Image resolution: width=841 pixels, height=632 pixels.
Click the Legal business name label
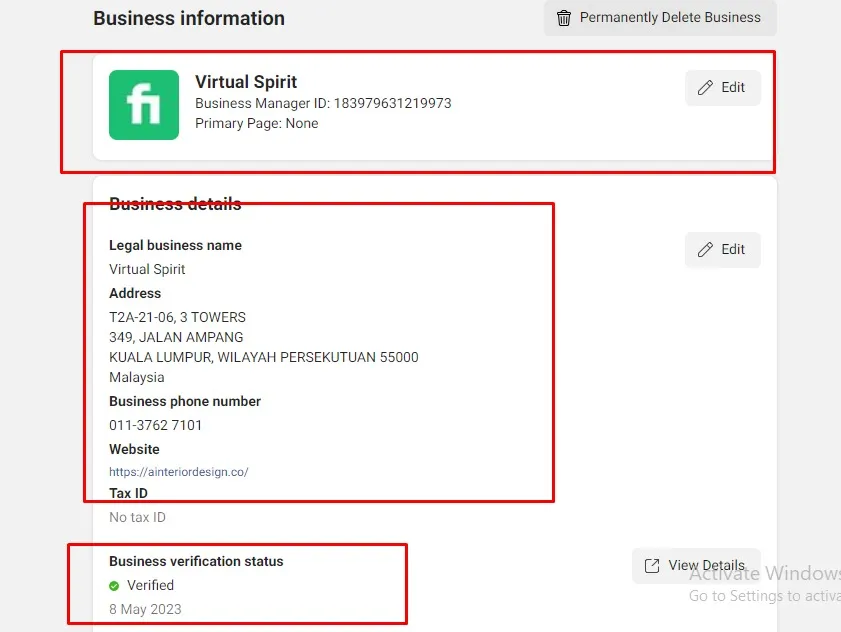tap(175, 245)
